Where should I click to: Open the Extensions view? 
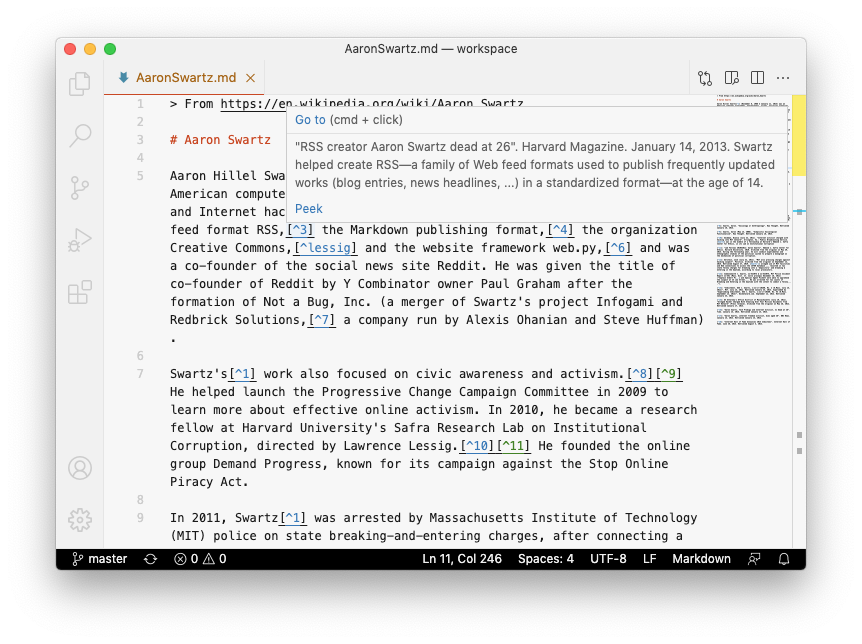tap(80, 292)
